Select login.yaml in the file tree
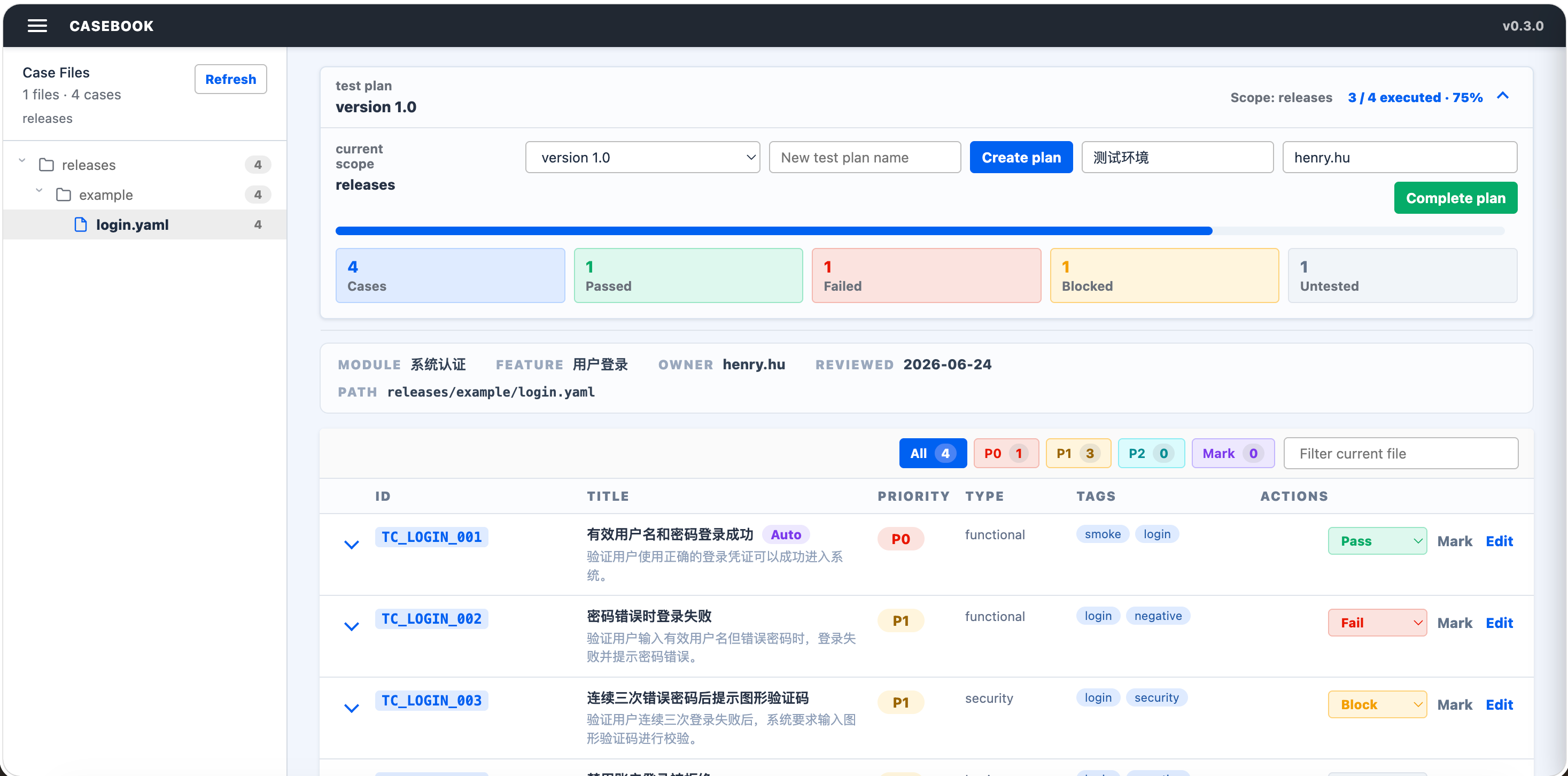Screen dimensions: 1568x776 click(145, 224)
